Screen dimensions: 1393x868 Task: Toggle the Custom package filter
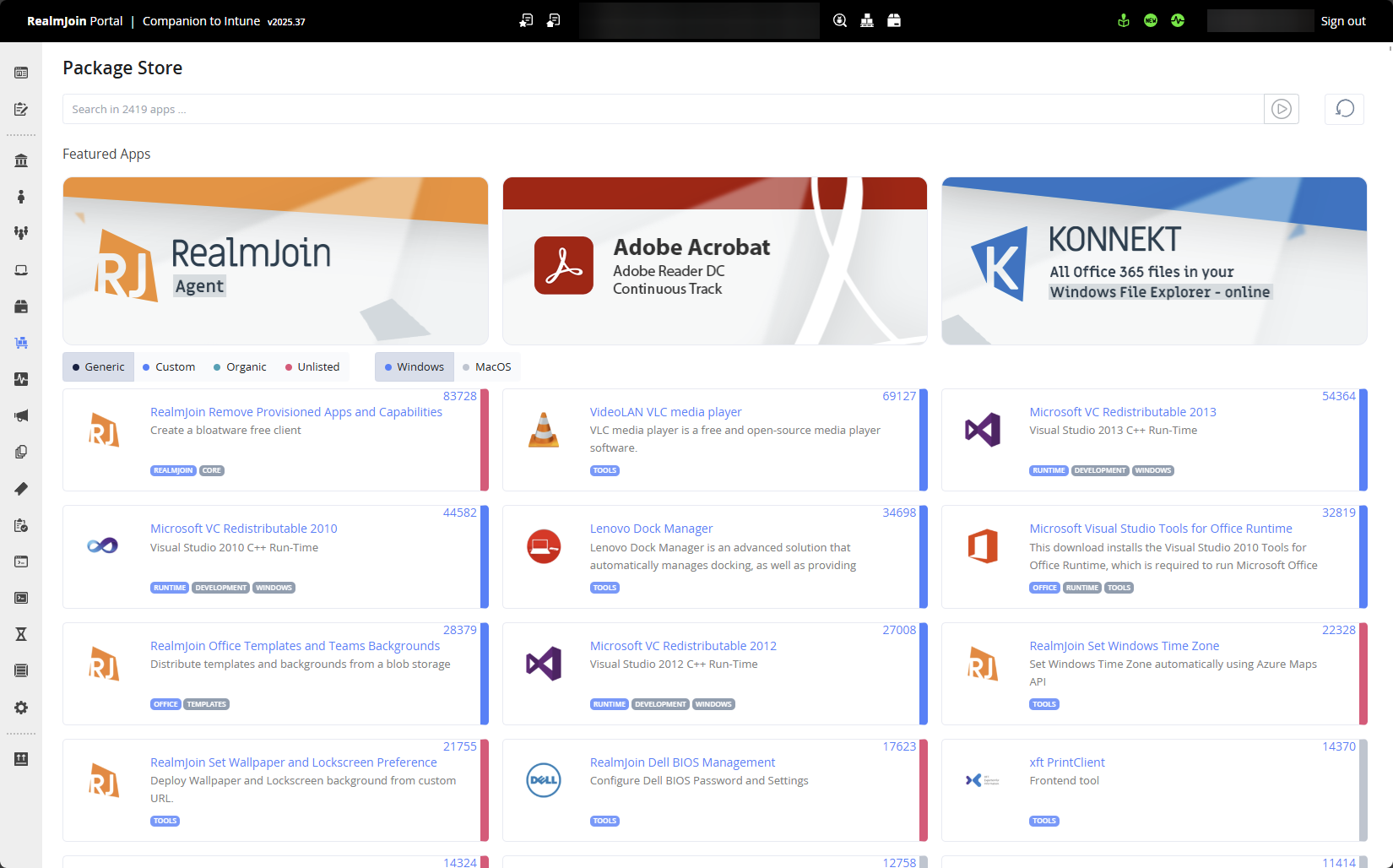(169, 367)
